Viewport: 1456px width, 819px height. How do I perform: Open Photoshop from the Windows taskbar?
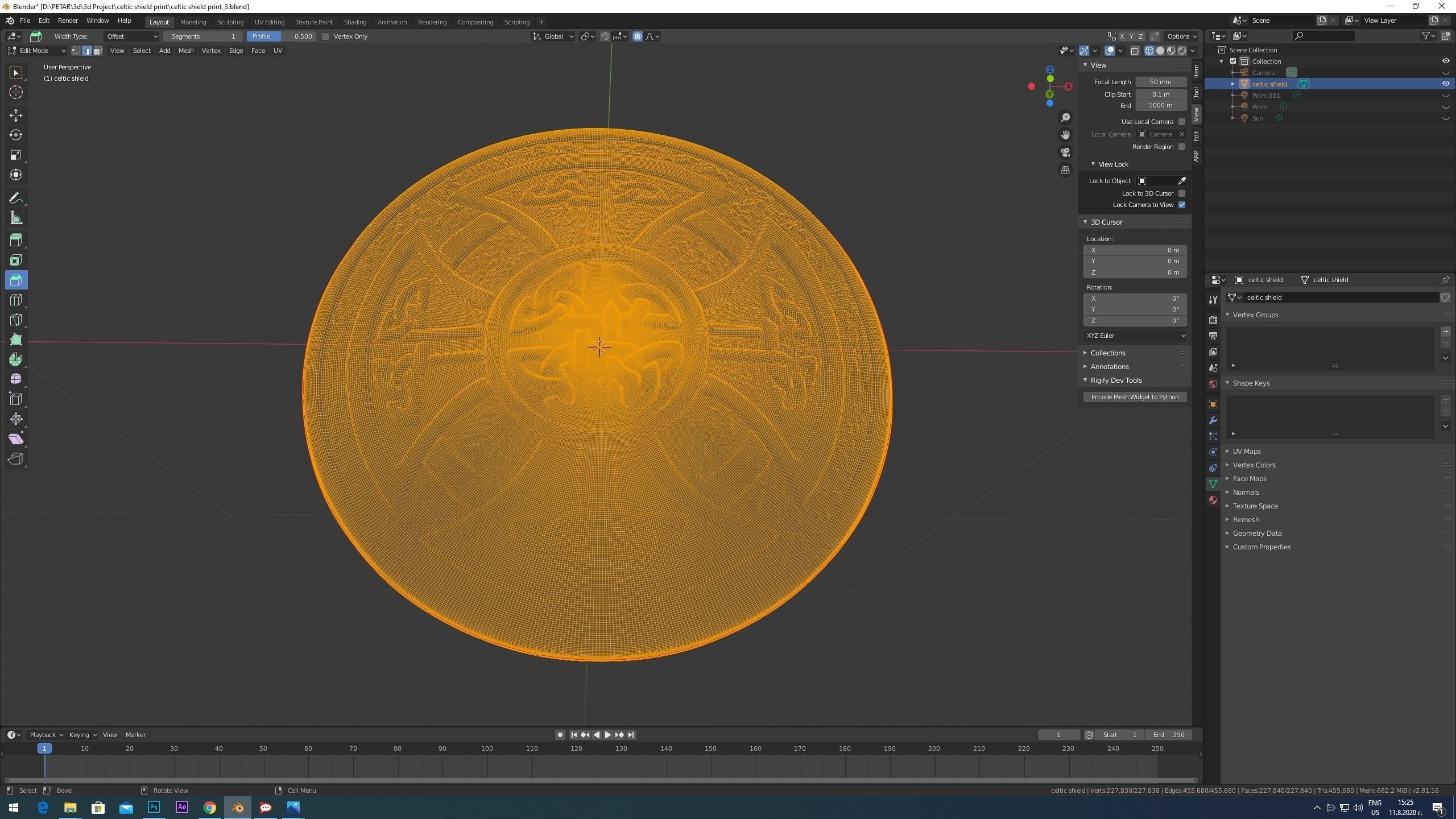pos(154,807)
